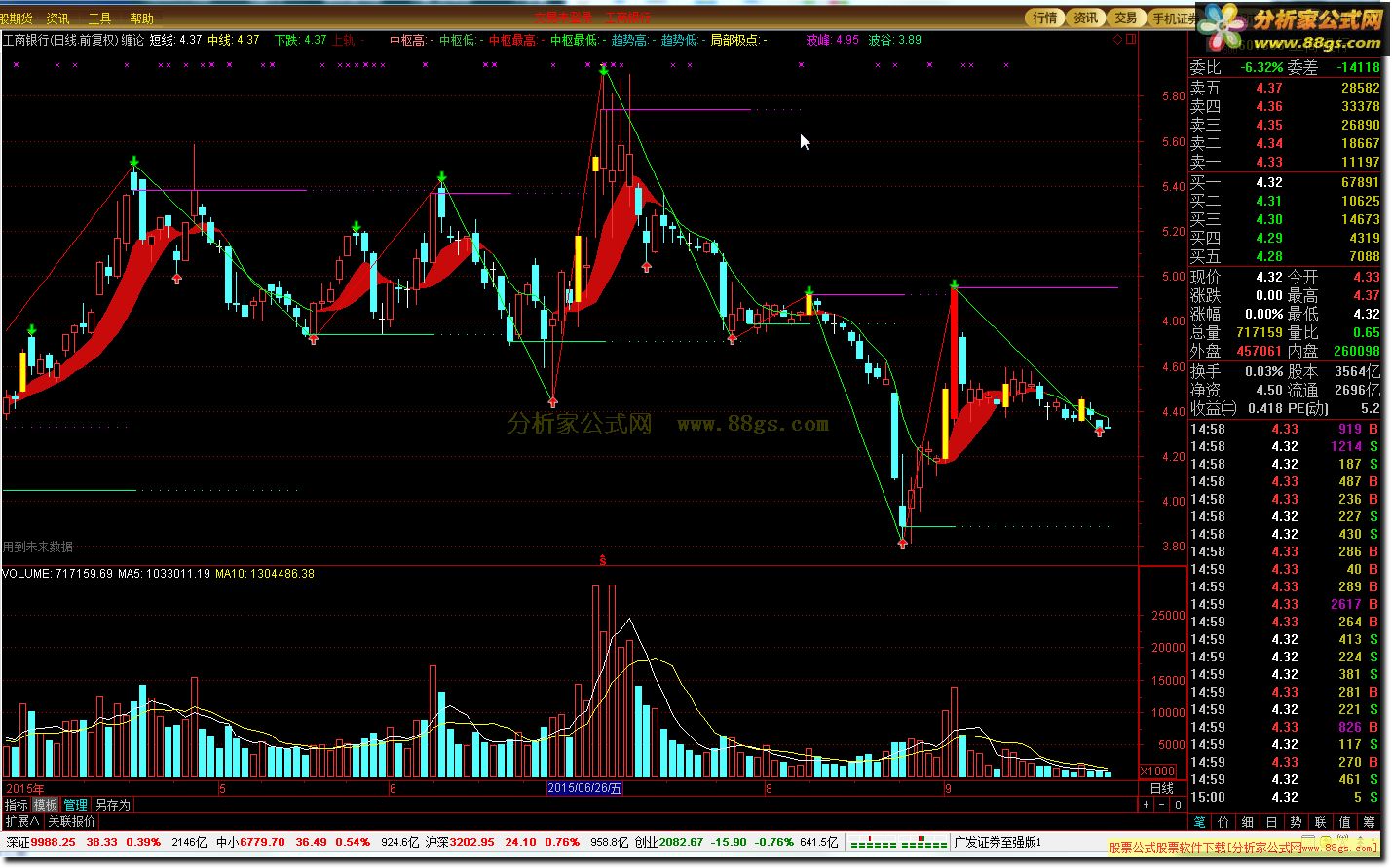The height and width of the screenshot is (868, 1392).
Task: Click the red up arrow at the 3.80 low
Action: coord(903,543)
